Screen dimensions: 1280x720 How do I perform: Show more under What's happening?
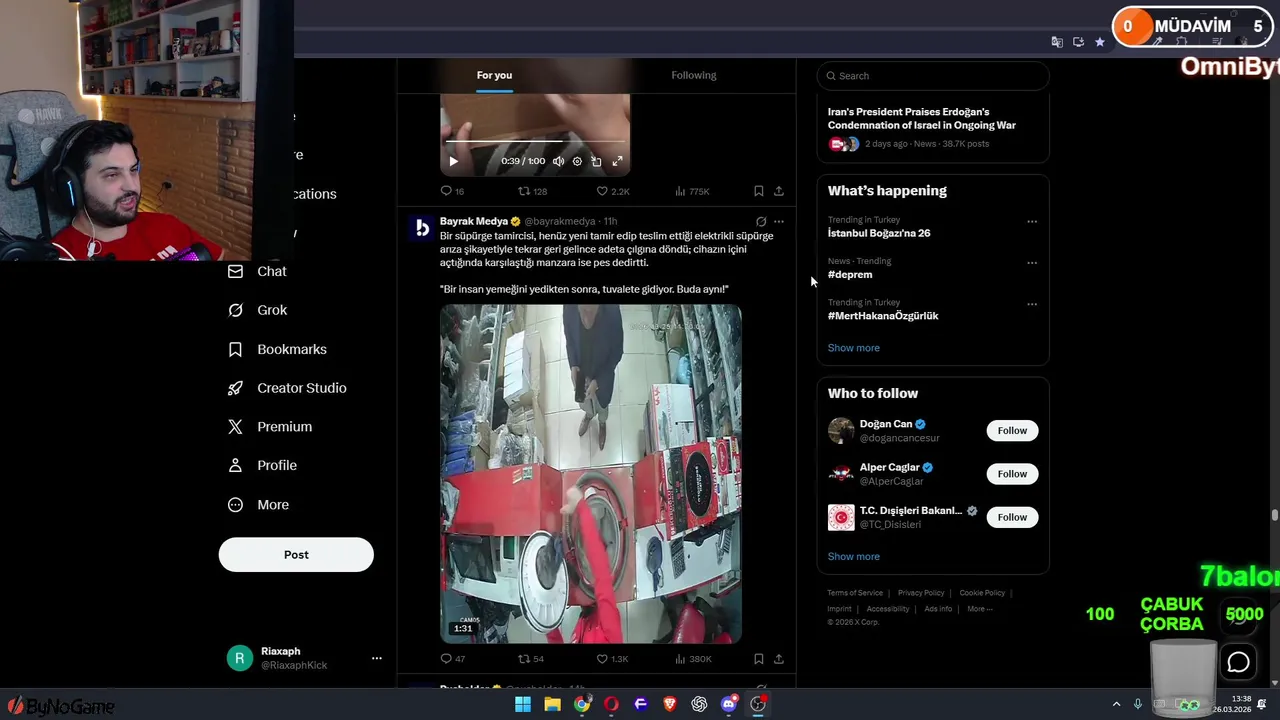point(854,348)
